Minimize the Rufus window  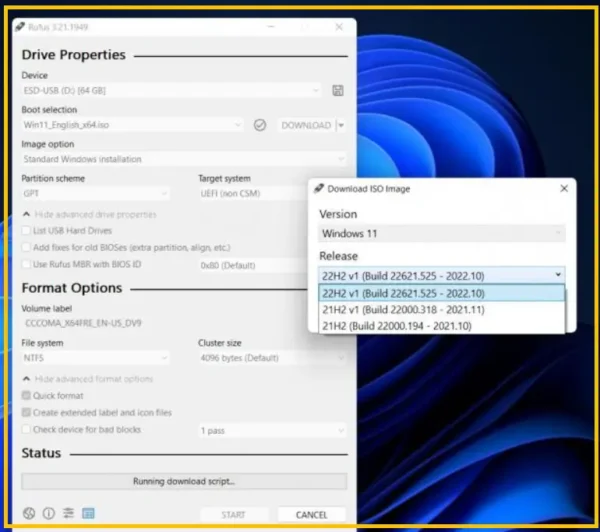[x=271, y=27]
